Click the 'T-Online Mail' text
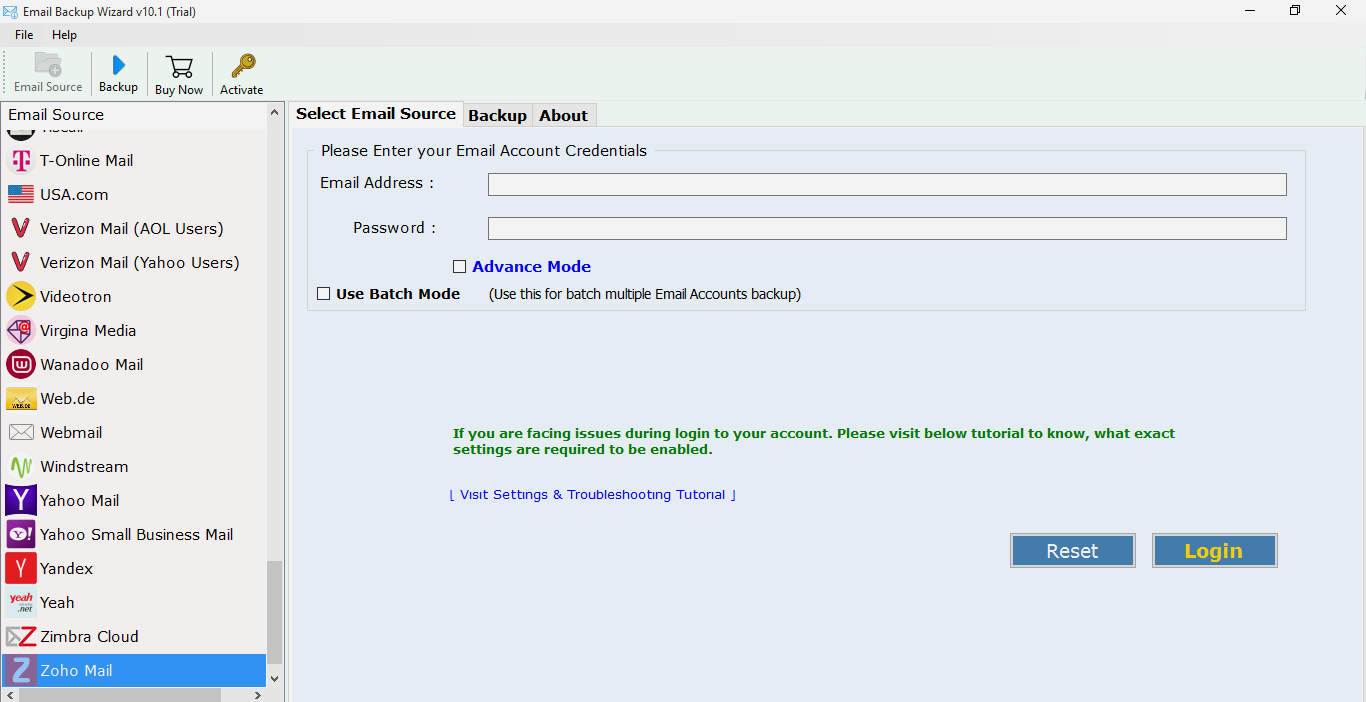 tap(87, 161)
